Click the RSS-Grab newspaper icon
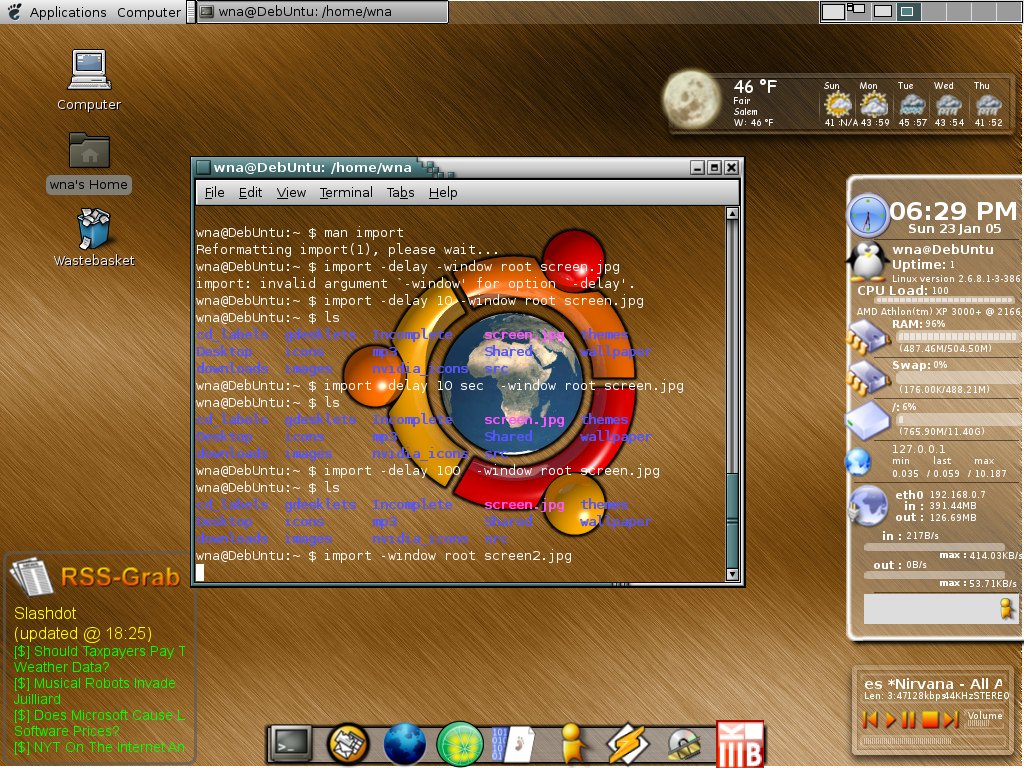 [x=31, y=577]
